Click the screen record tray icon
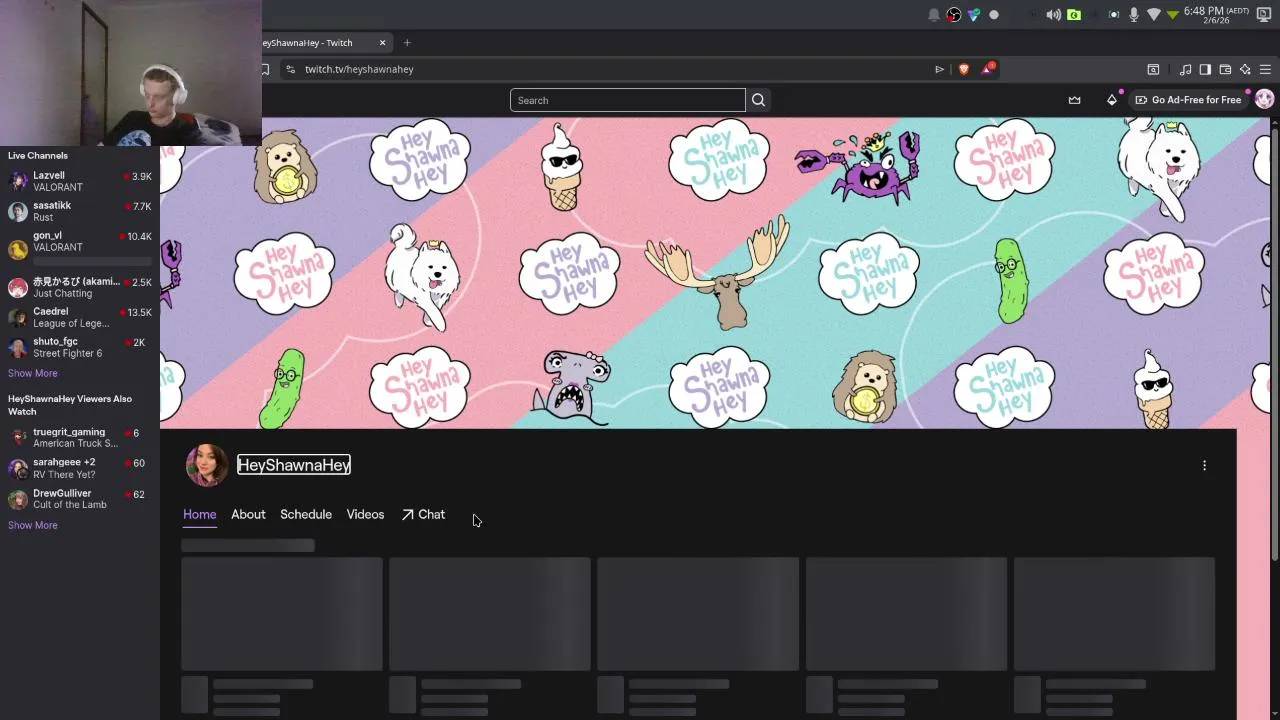 [x=1113, y=14]
